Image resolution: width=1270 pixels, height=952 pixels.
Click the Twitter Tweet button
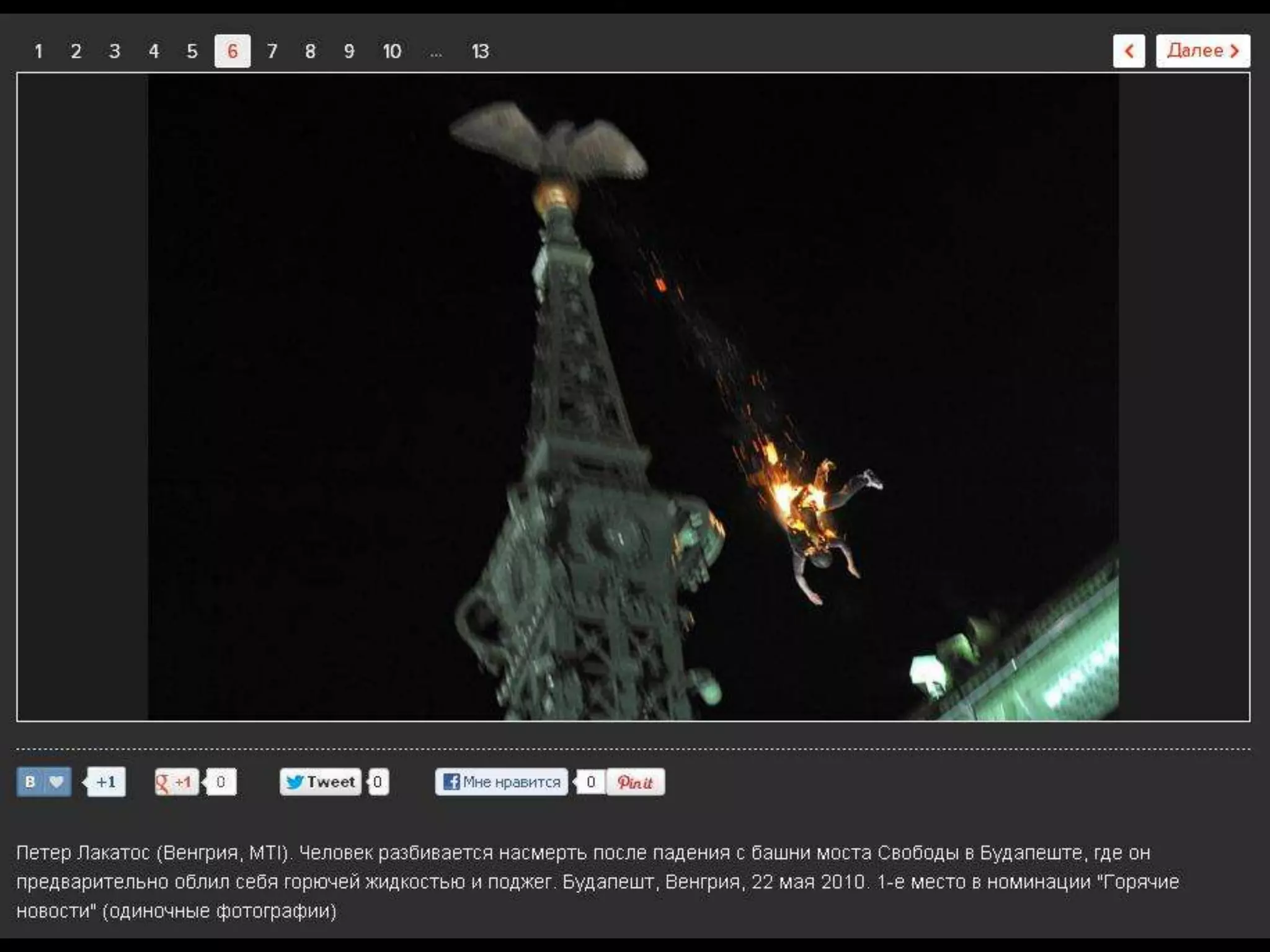pyautogui.click(x=321, y=782)
